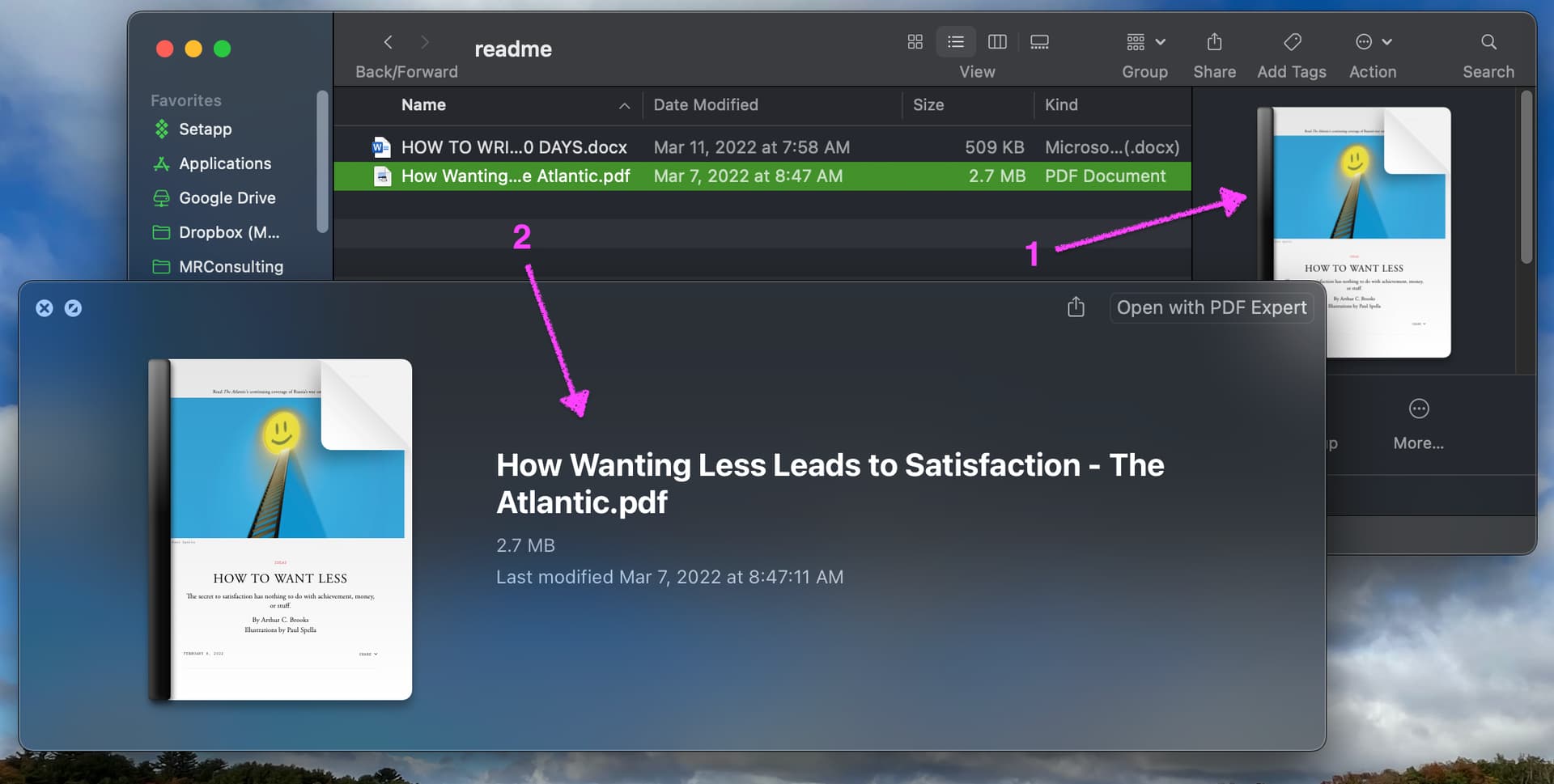Click the Word document file icon
This screenshot has height=784, width=1554.
381,147
